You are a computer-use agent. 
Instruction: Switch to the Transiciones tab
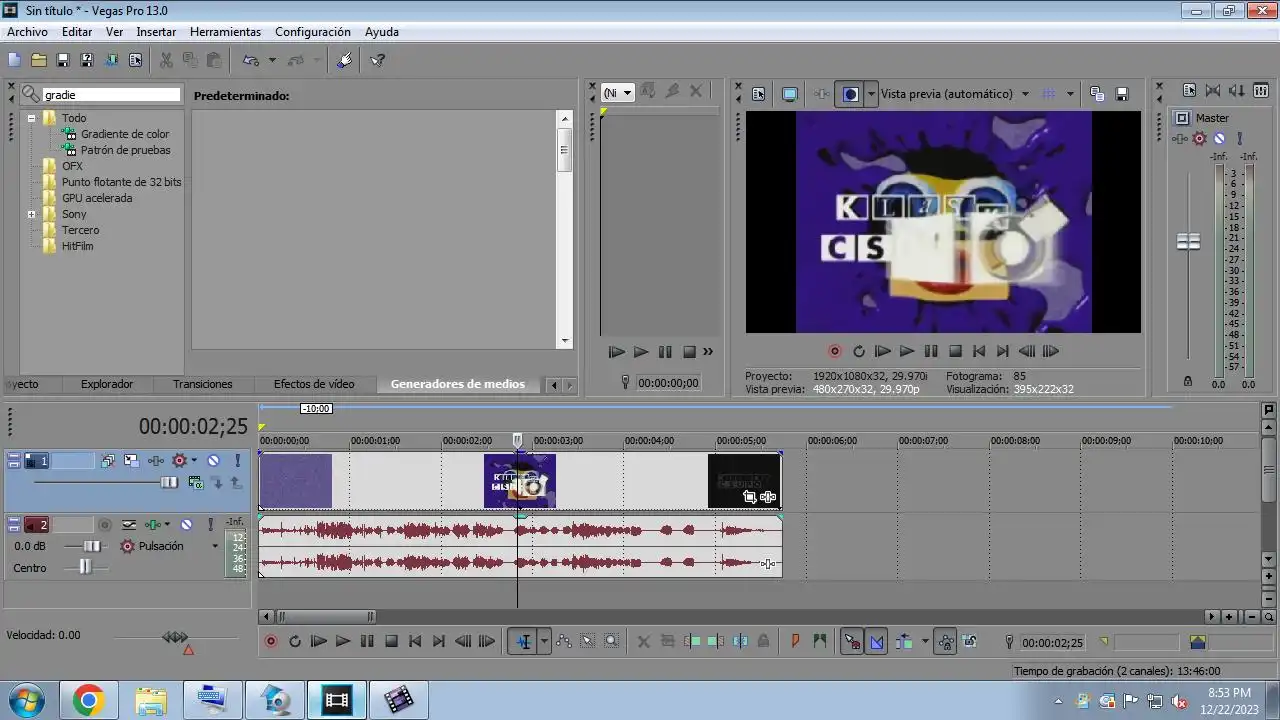(x=202, y=384)
